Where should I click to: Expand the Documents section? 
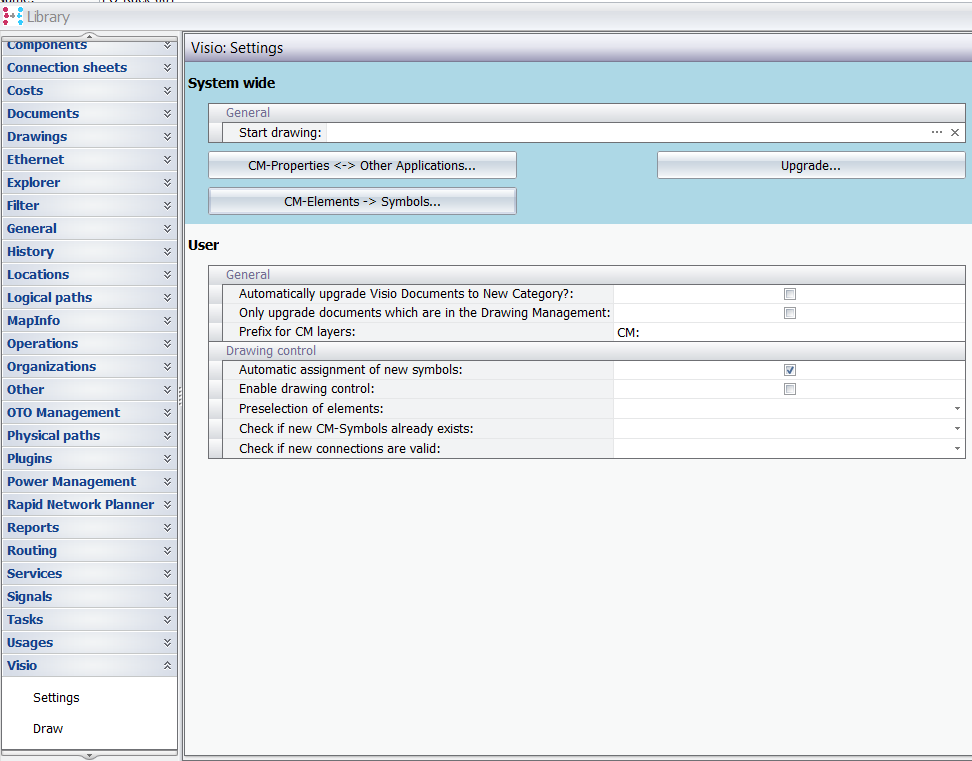tap(89, 113)
